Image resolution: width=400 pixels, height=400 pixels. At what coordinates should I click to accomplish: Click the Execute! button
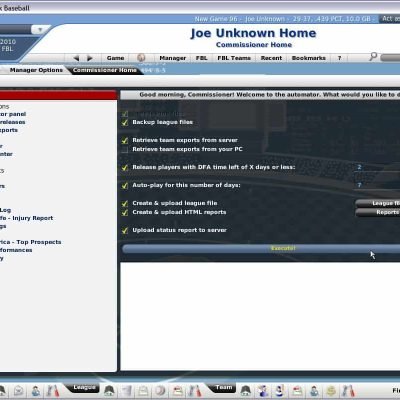261,248
